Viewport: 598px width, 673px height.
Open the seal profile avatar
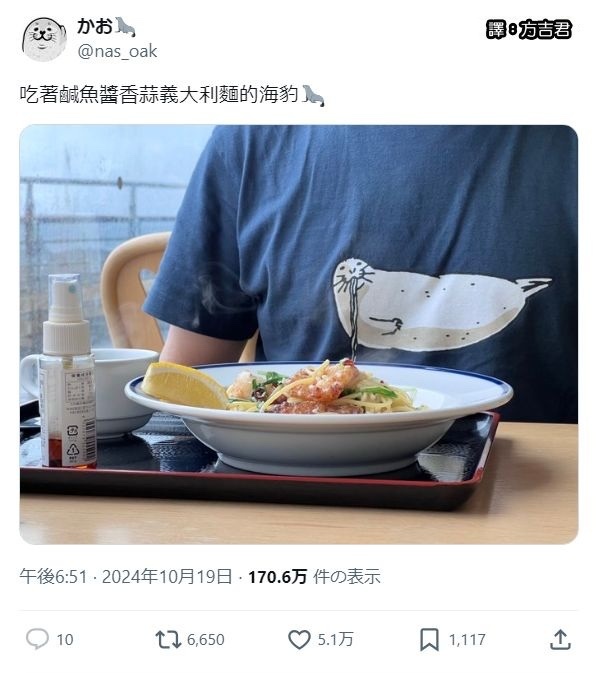[x=44, y=39]
